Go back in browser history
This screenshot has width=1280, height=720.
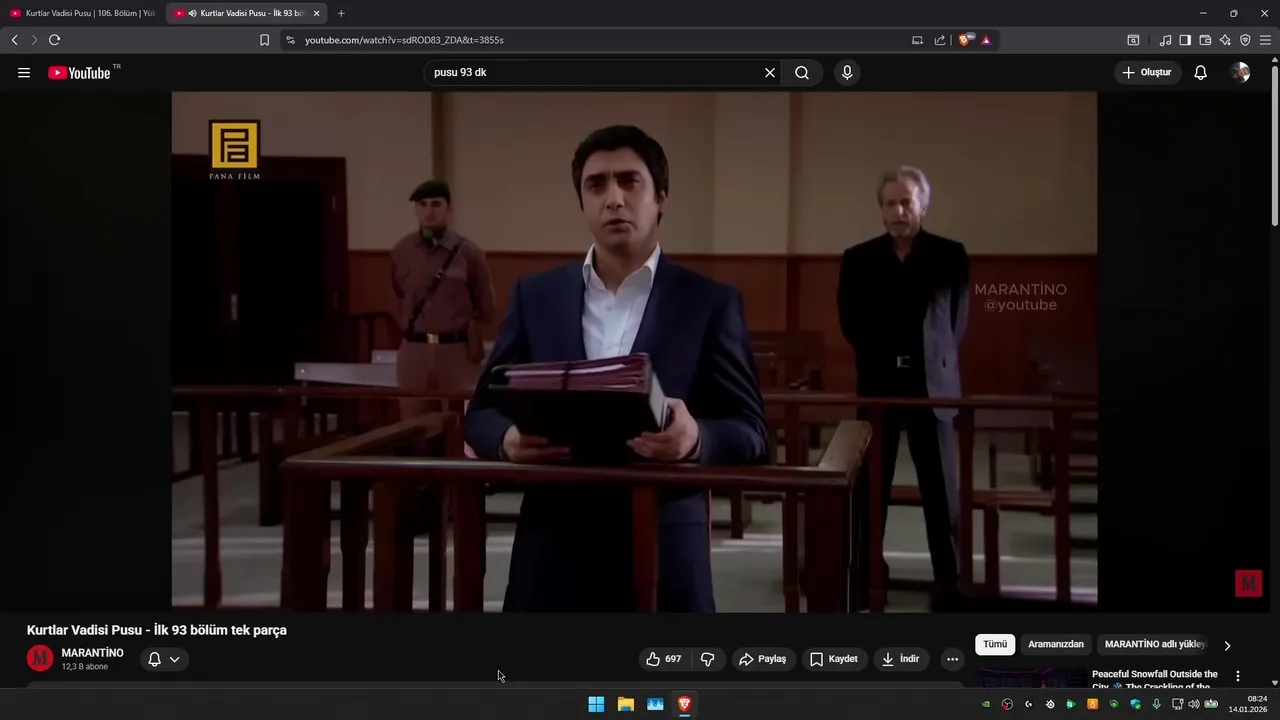pos(14,40)
